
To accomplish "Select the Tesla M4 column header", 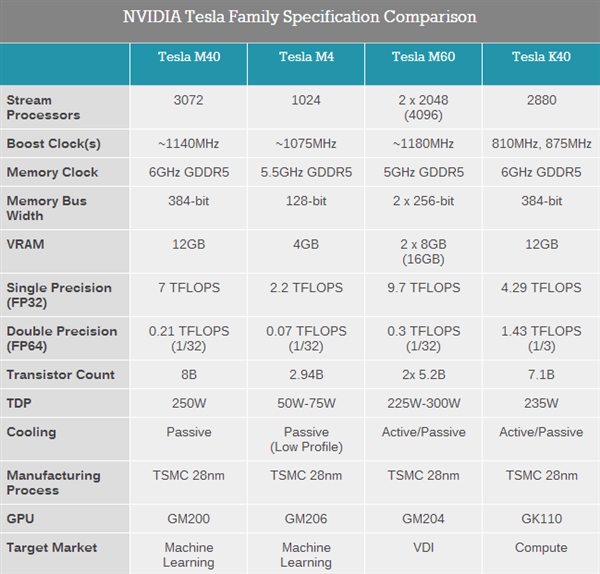I will coord(306,57).
